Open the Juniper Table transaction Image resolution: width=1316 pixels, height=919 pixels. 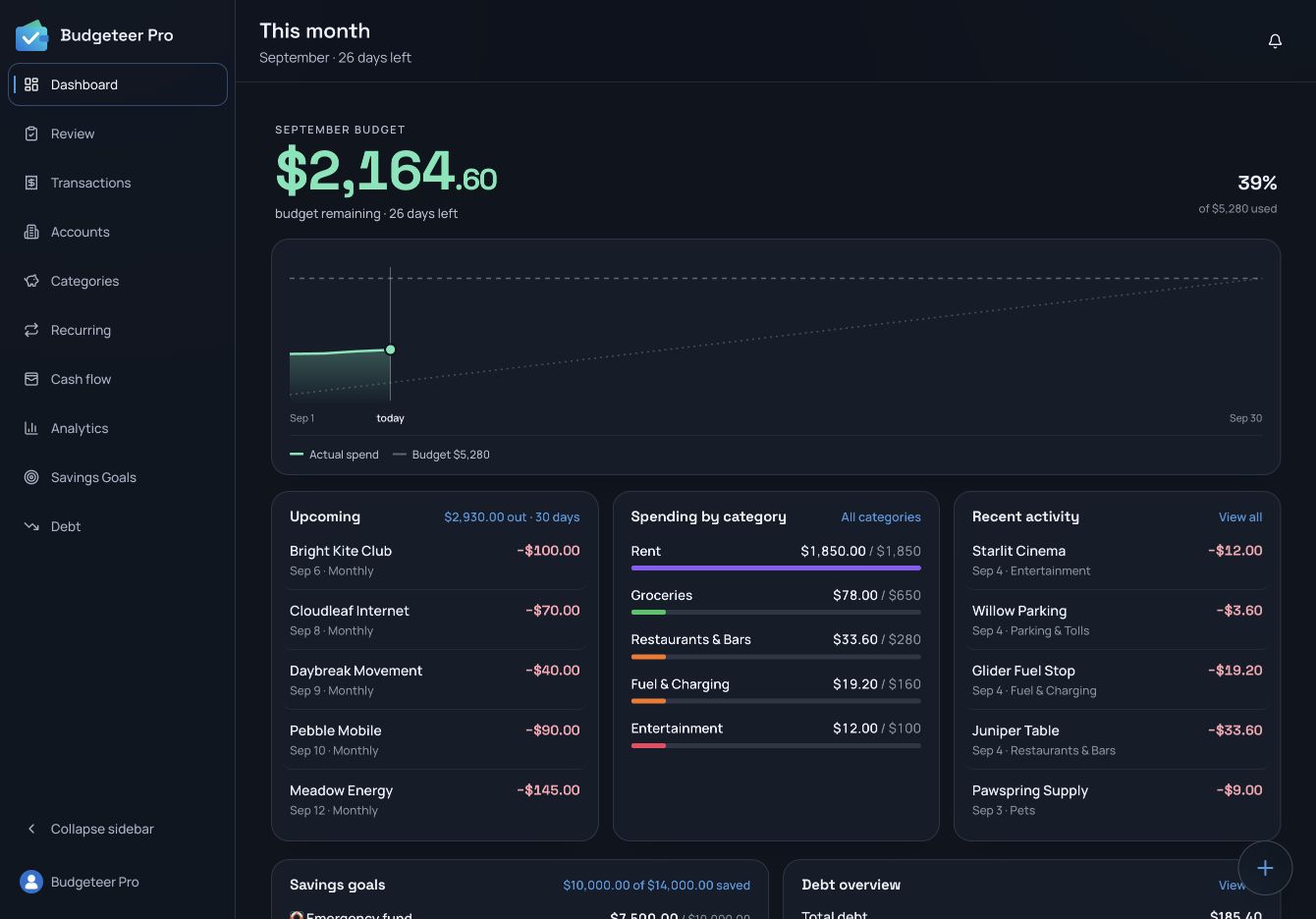pos(1117,739)
